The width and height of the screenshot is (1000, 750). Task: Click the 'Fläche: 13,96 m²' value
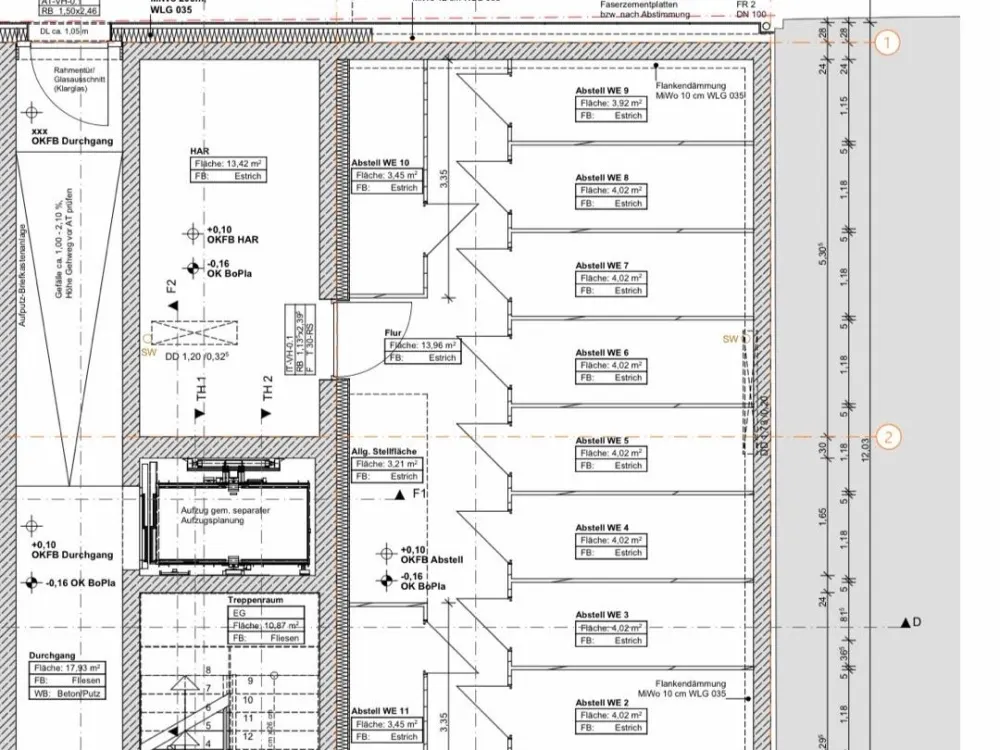pyautogui.click(x=422, y=346)
